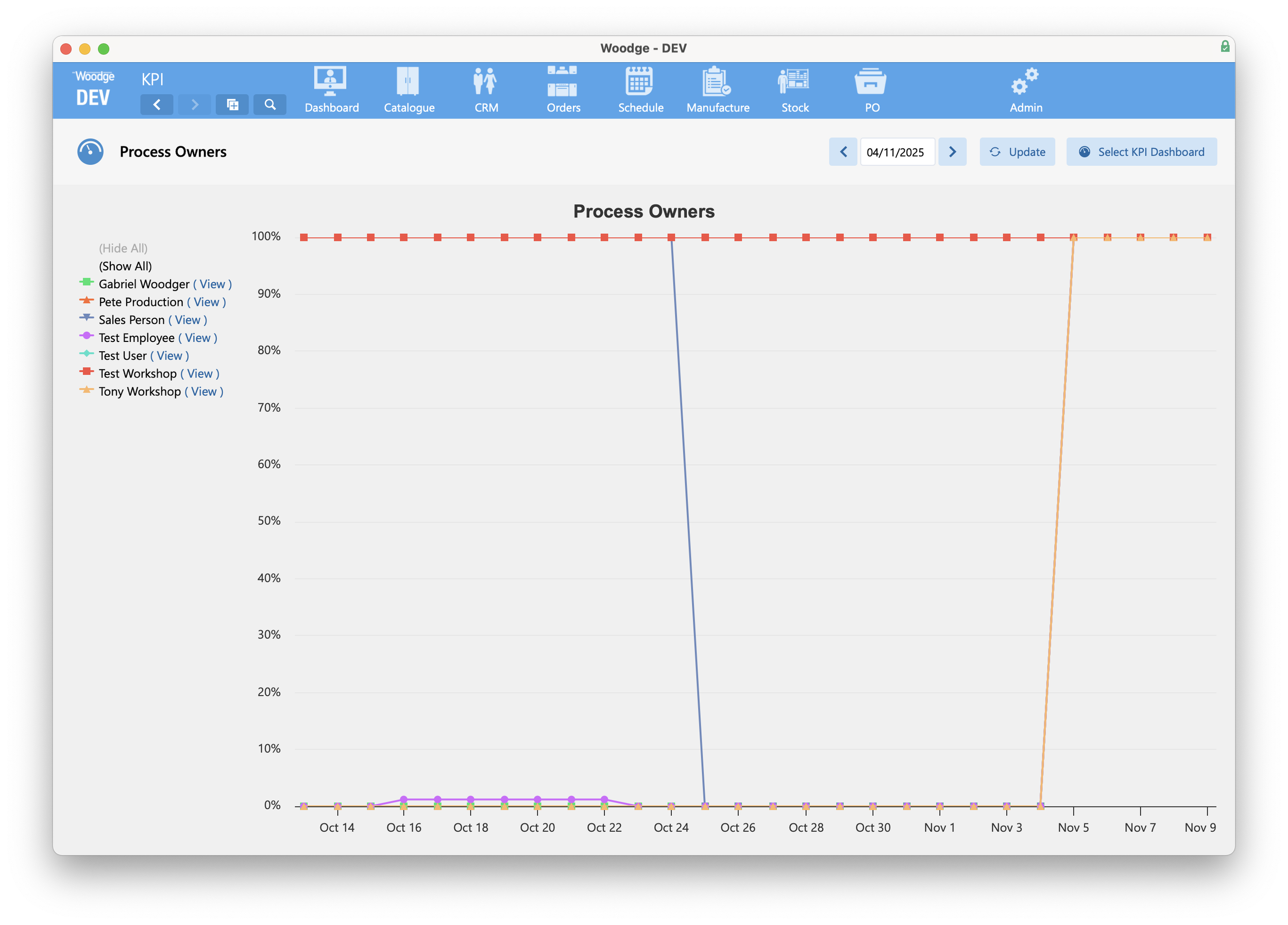This screenshot has height=925, width=1288.
Task: Go to previous date with left chevron
Action: point(843,151)
